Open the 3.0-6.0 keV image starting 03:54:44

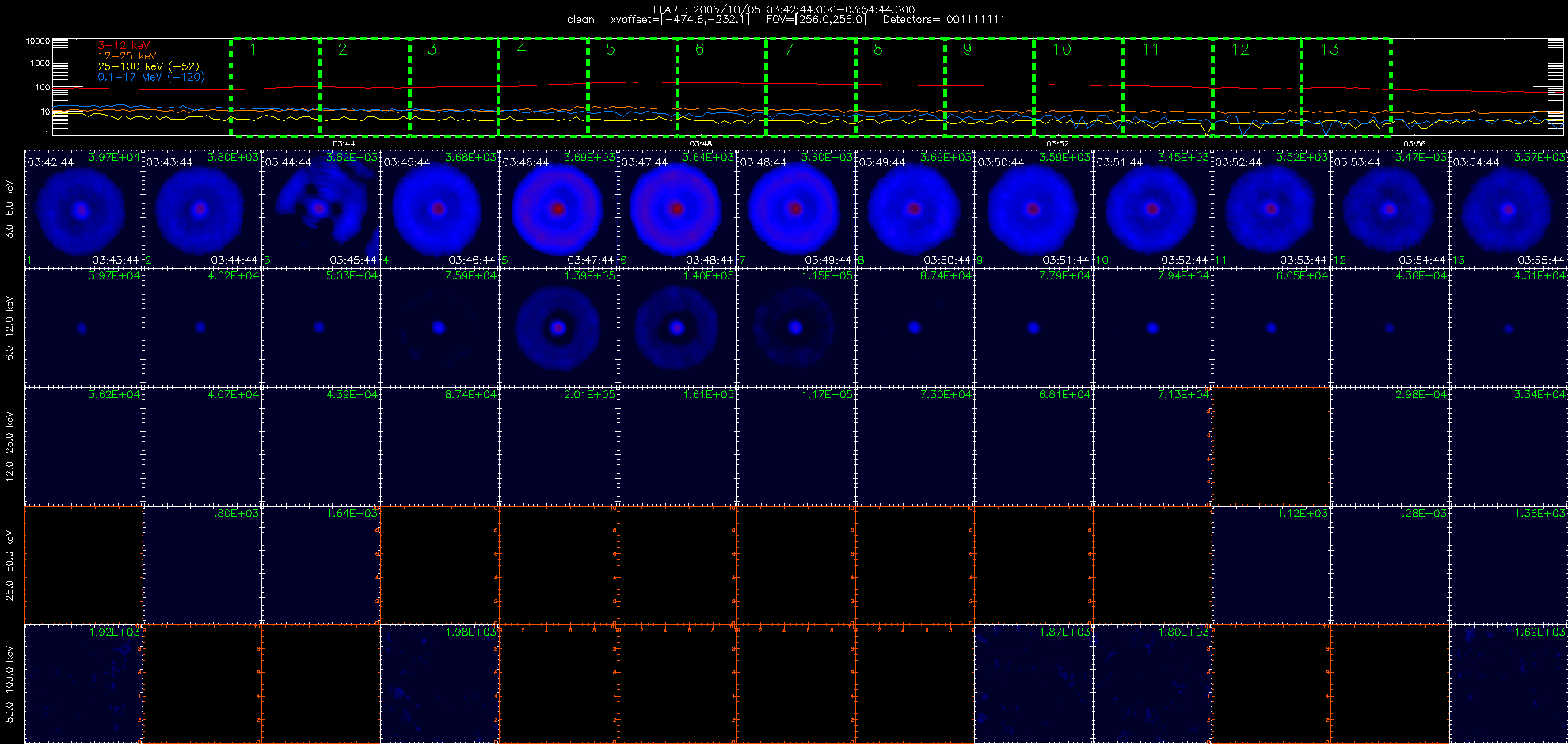pos(1509,209)
